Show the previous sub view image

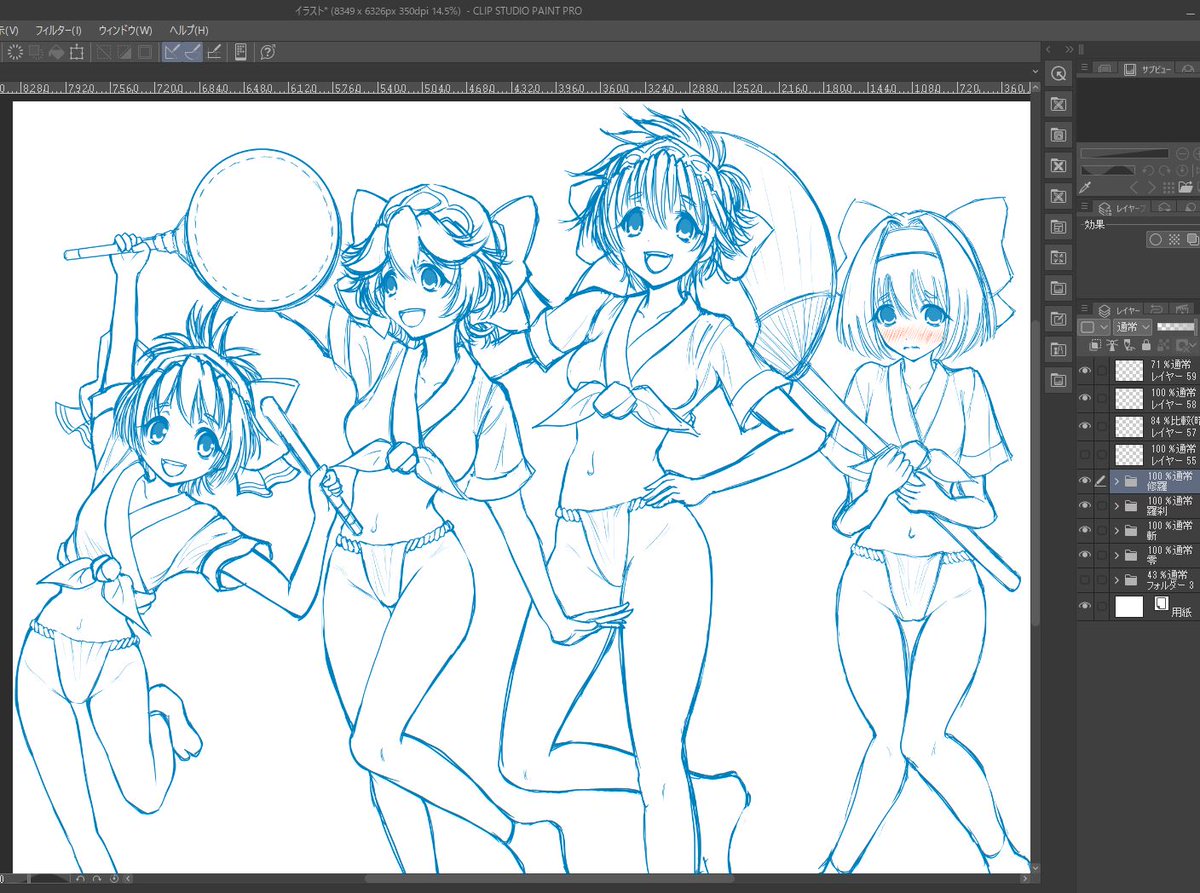coord(1134,188)
